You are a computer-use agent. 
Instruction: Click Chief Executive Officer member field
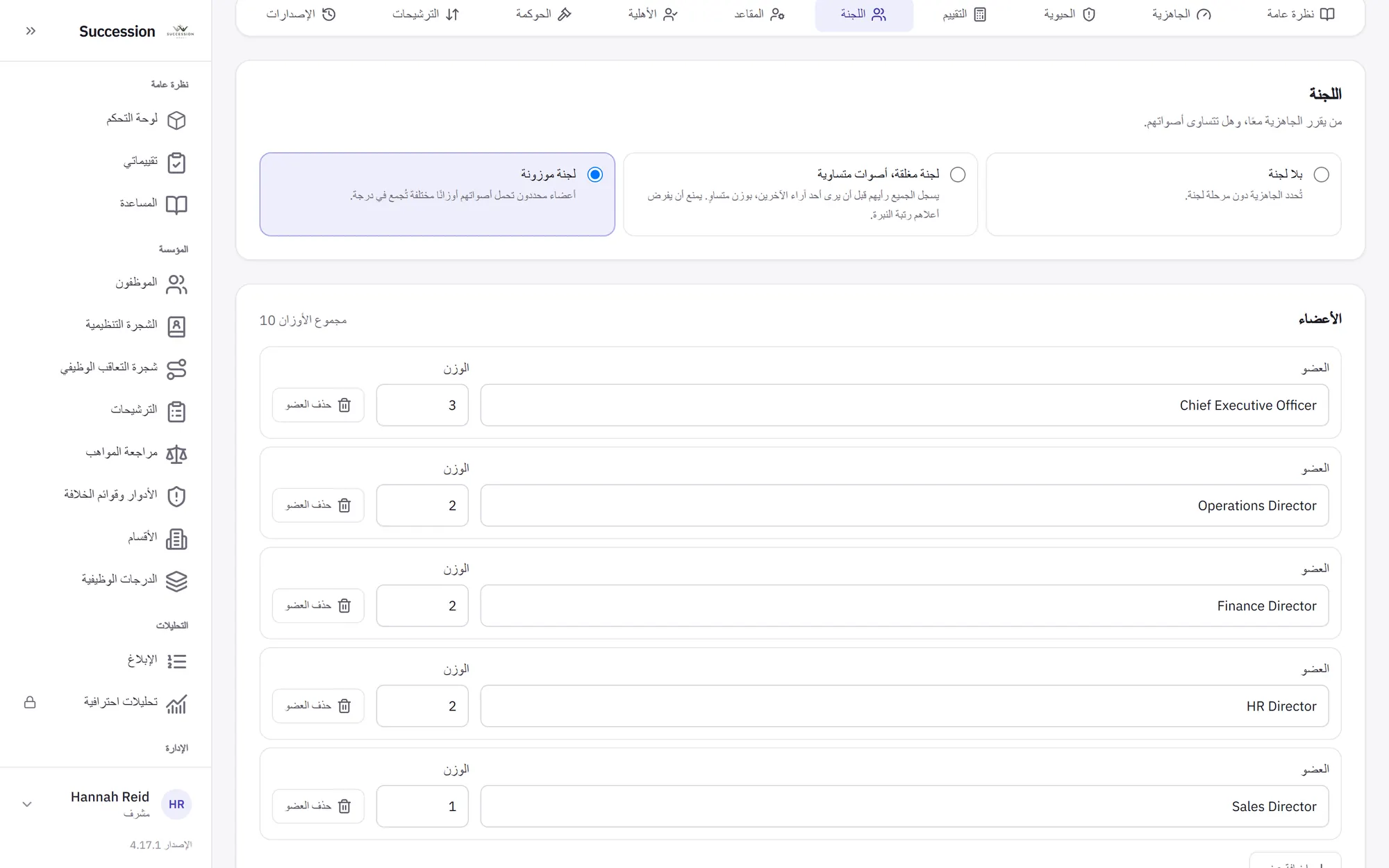click(904, 405)
